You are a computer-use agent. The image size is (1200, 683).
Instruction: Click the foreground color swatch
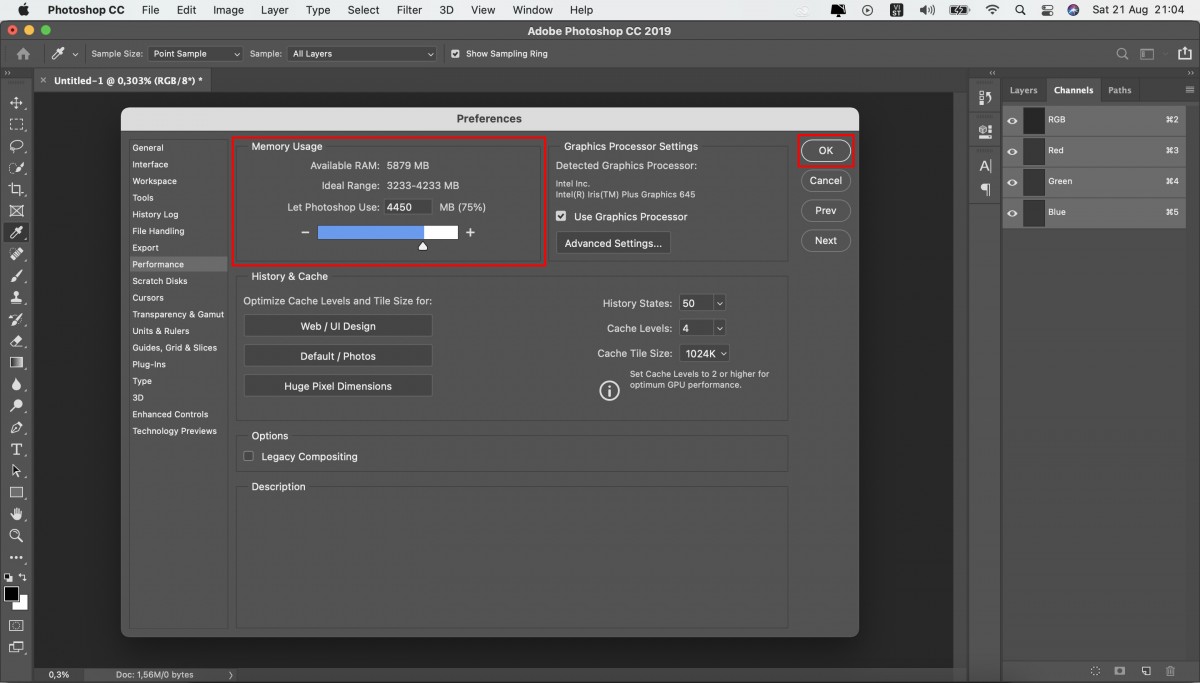(x=12, y=594)
